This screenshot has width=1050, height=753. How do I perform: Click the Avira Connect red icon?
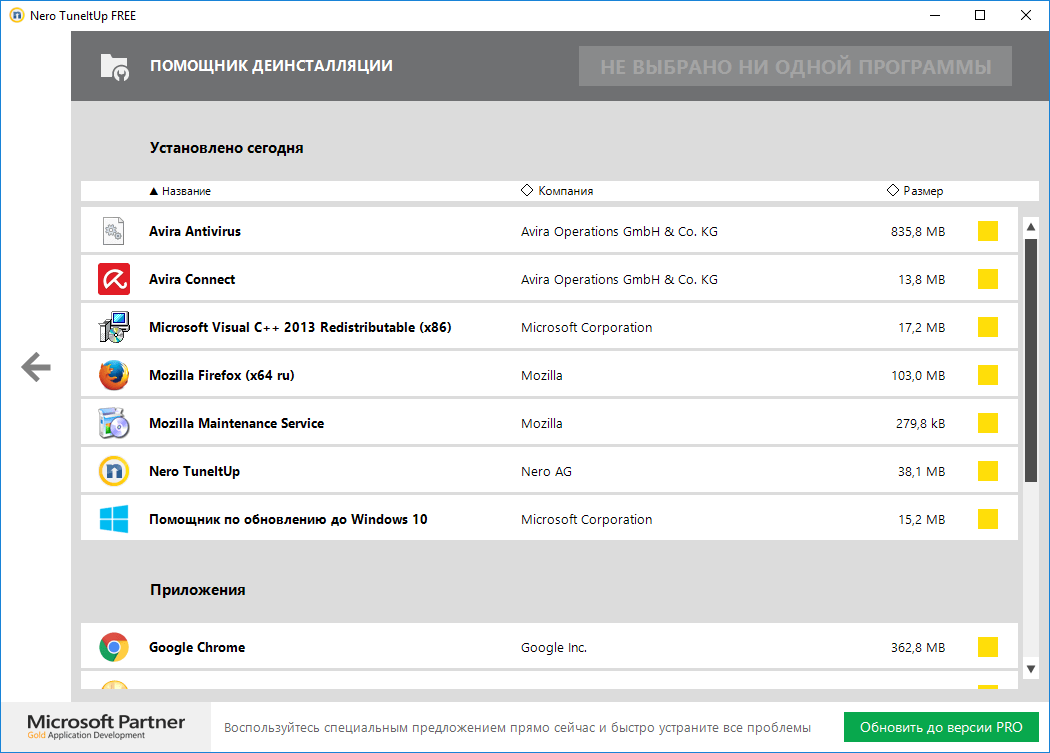pos(114,279)
